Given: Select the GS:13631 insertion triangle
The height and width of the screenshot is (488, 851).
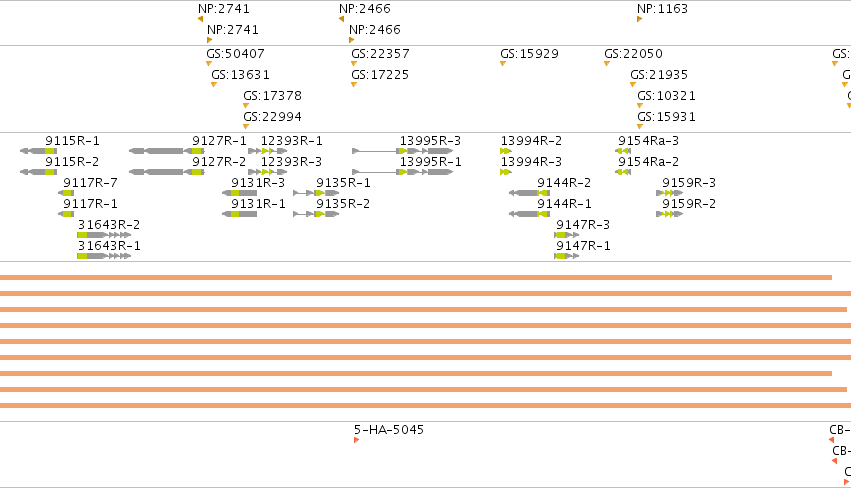Looking at the screenshot, I should [x=214, y=85].
